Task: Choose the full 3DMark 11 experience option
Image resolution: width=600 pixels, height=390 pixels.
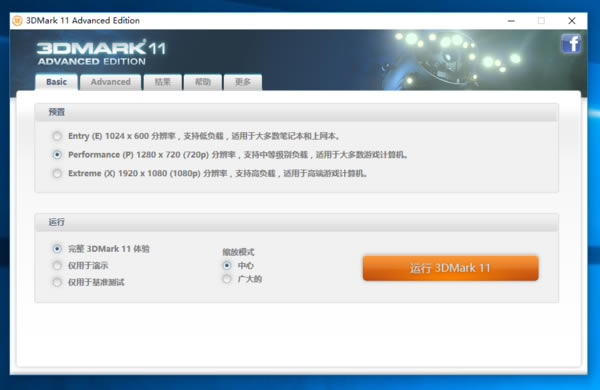Action: (57, 249)
